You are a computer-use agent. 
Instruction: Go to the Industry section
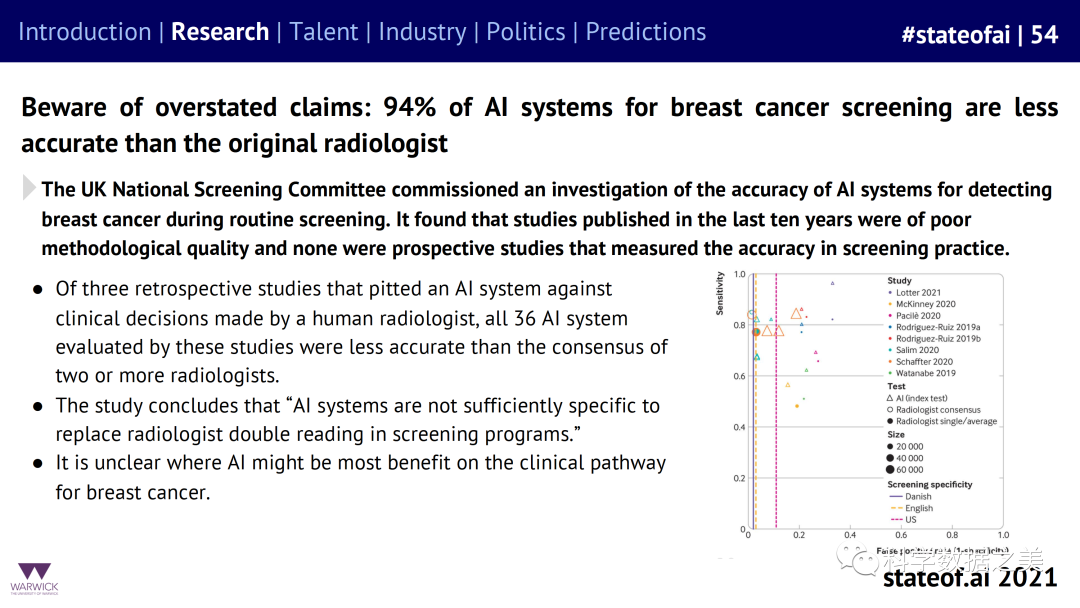click(422, 32)
